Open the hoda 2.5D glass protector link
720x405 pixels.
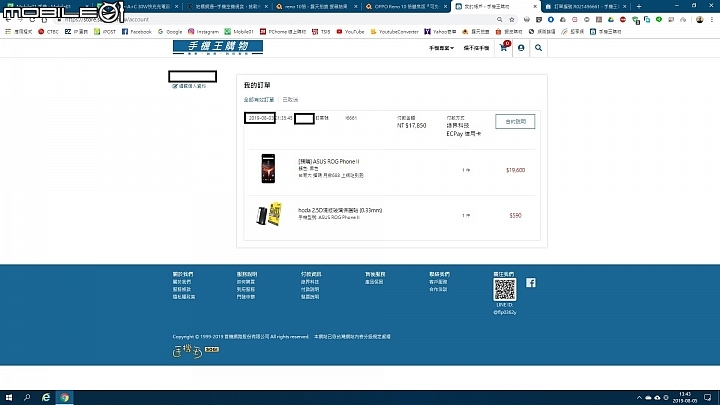coord(340,210)
